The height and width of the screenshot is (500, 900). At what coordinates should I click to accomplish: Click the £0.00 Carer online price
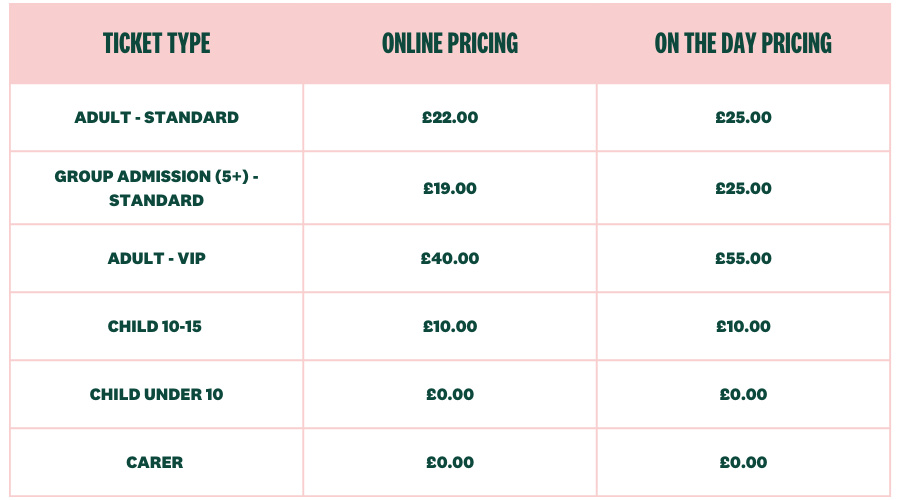tap(450, 462)
